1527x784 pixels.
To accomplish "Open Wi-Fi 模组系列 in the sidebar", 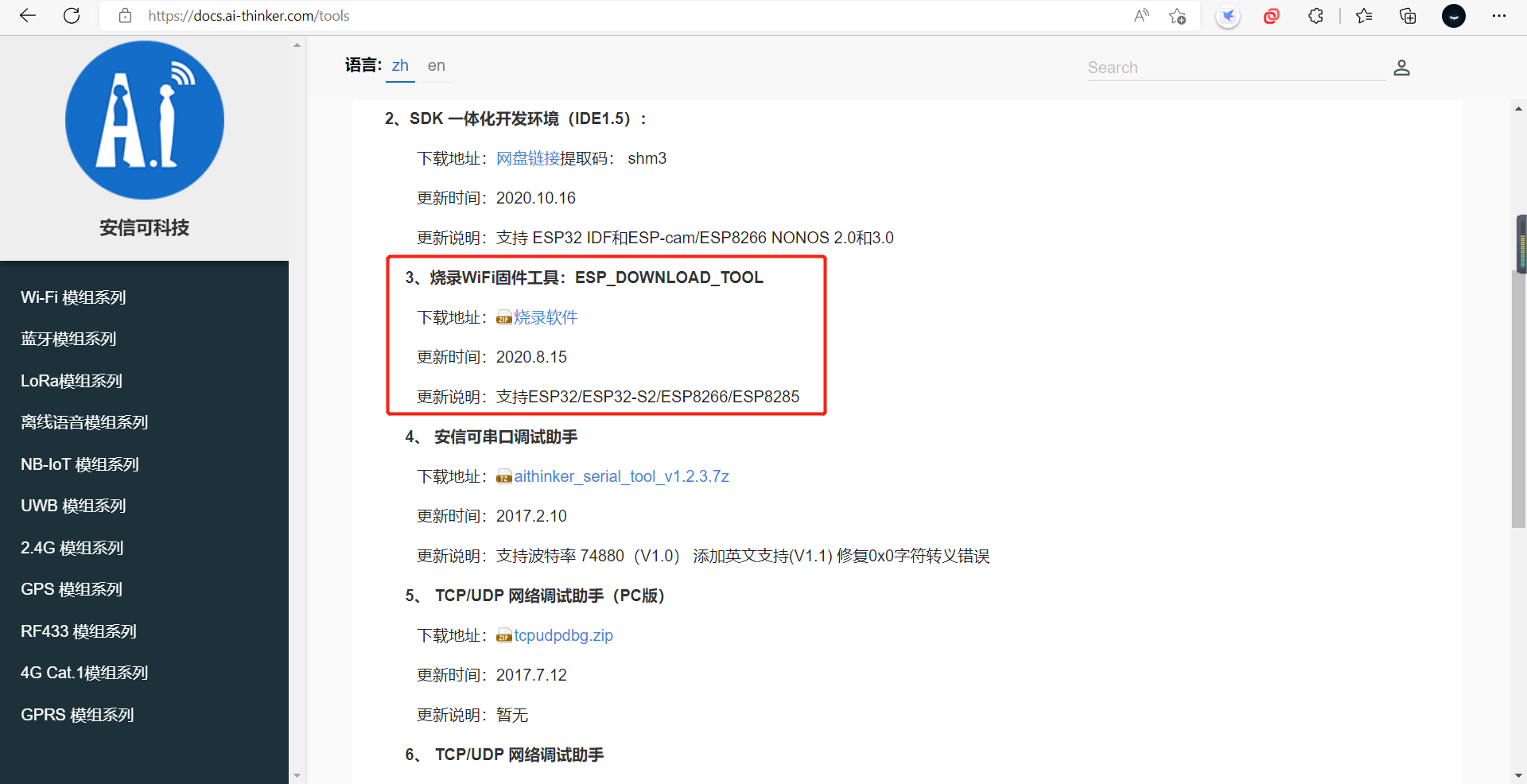I will (x=73, y=297).
